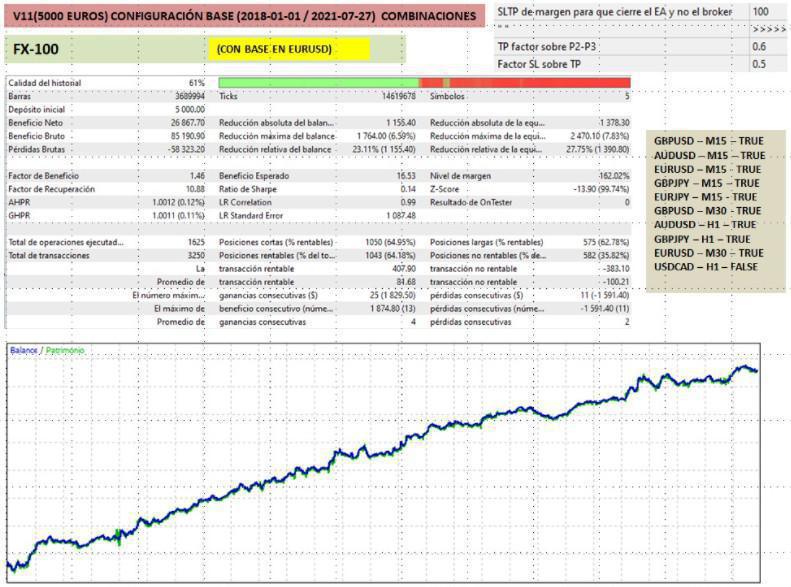Select the Z-Score value -13.90 (99.74%)

[x=601, y=189]
